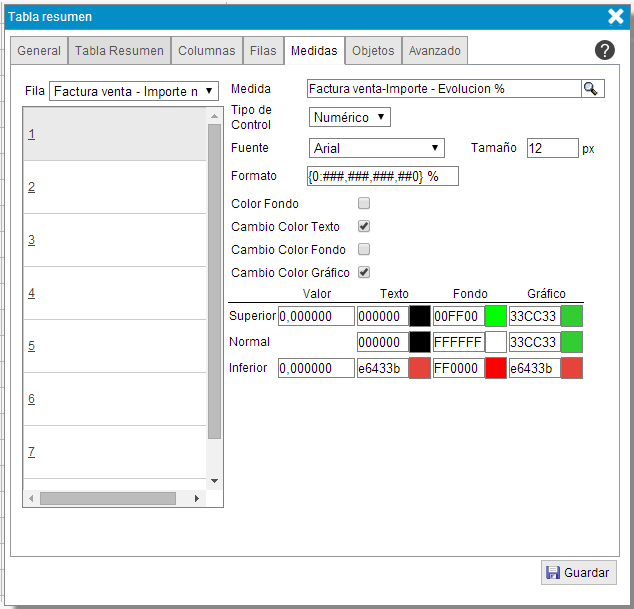Uncheck Cambio Color Gráfico checkbox
This screenshot has width=634, height=609.
(364, 273)
